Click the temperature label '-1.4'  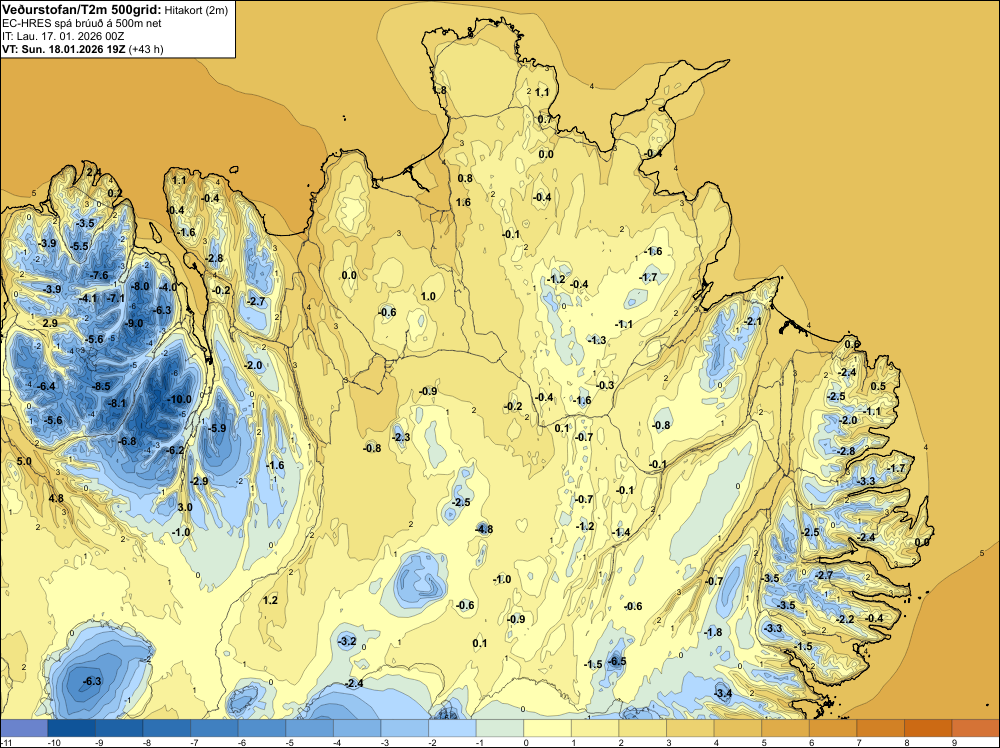[x=621, y=532]
